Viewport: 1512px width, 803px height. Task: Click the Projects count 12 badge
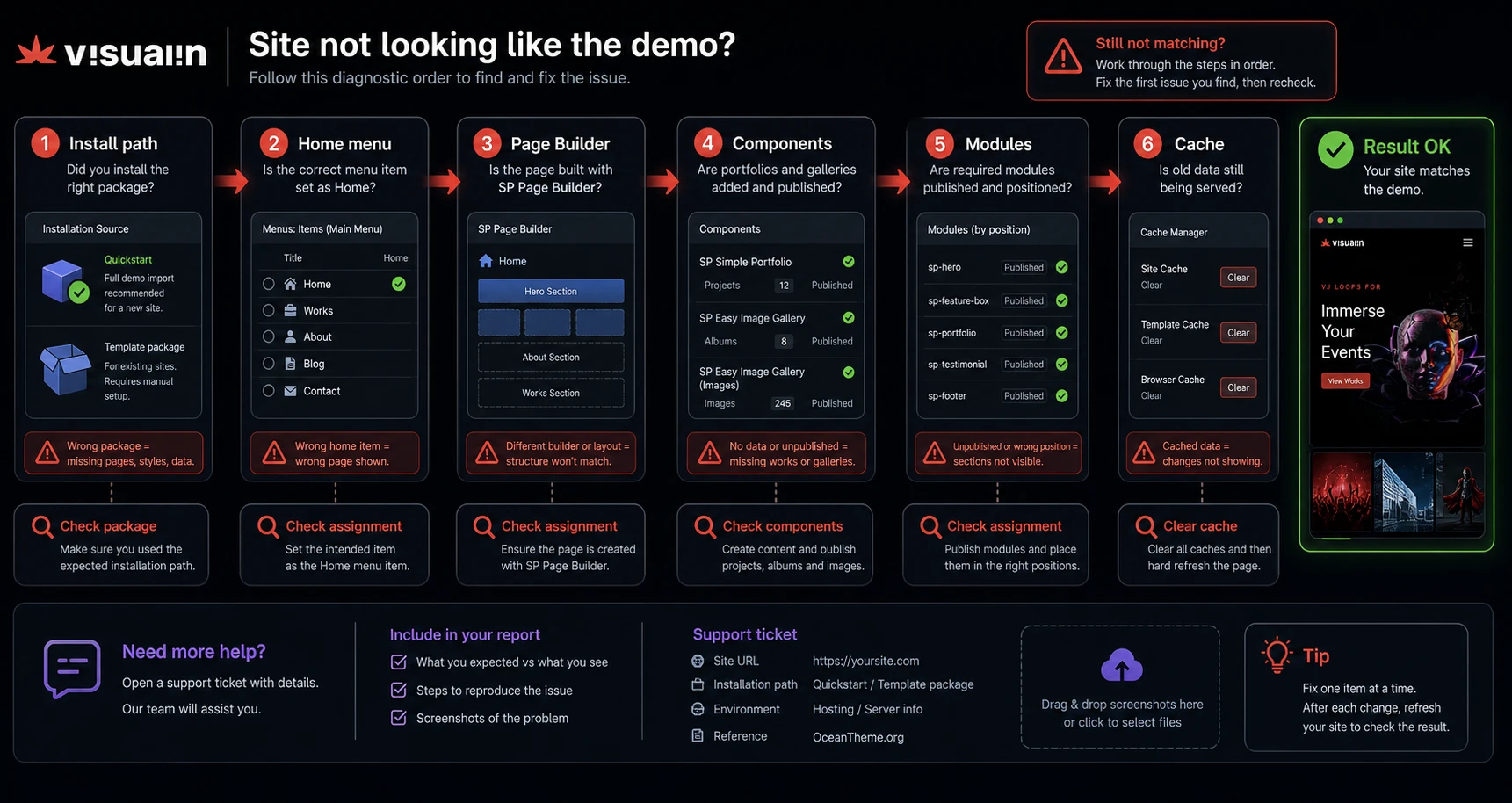pyautogui.click(x=784, y=286)
